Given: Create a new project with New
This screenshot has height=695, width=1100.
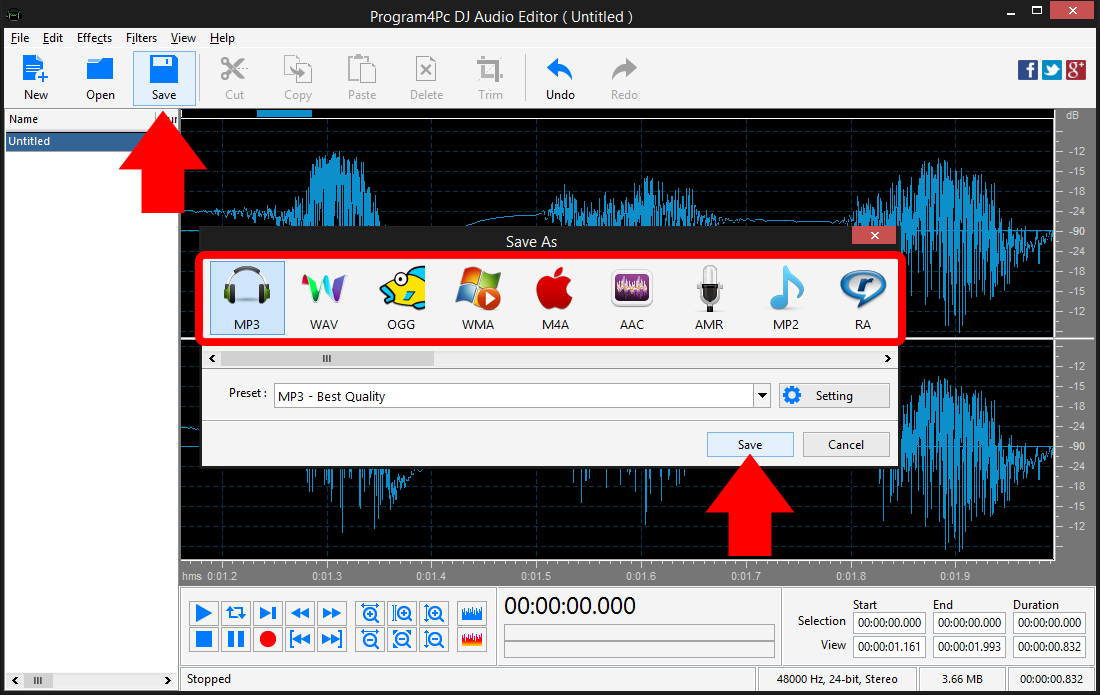Looking at the screenshot, I should click(35, 77).
